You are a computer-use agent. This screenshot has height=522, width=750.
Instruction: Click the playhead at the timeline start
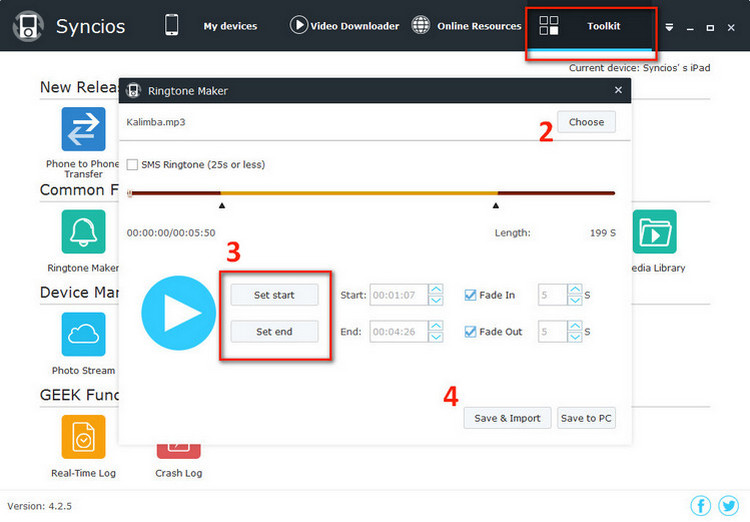click(x=130, y=193)
